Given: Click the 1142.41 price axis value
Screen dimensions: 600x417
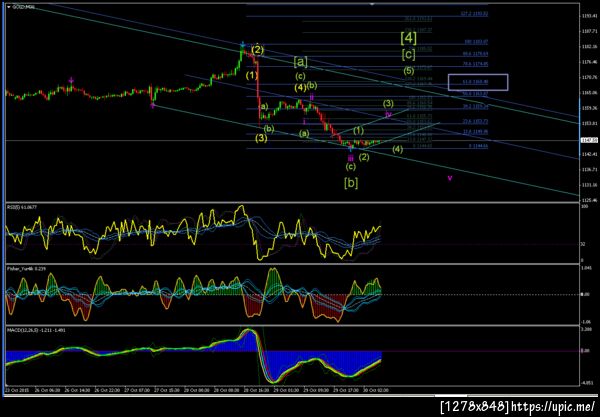Looking at the screenshot, I should click(590, 154).
